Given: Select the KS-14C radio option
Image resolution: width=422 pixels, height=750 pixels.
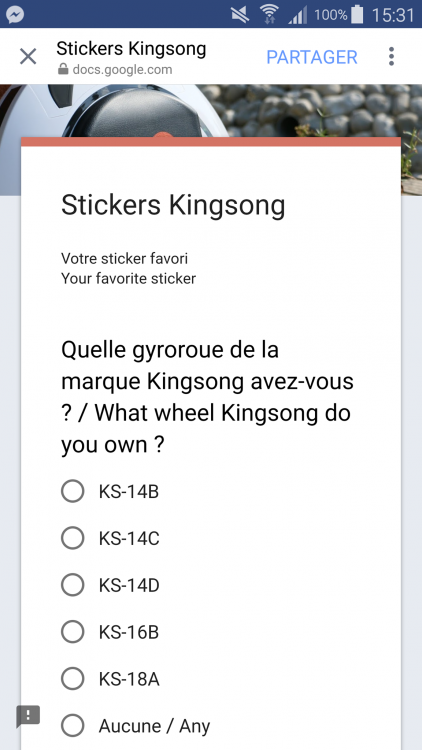Looking at the screenshot, I should pyautogui.click(x=73, y=538).
